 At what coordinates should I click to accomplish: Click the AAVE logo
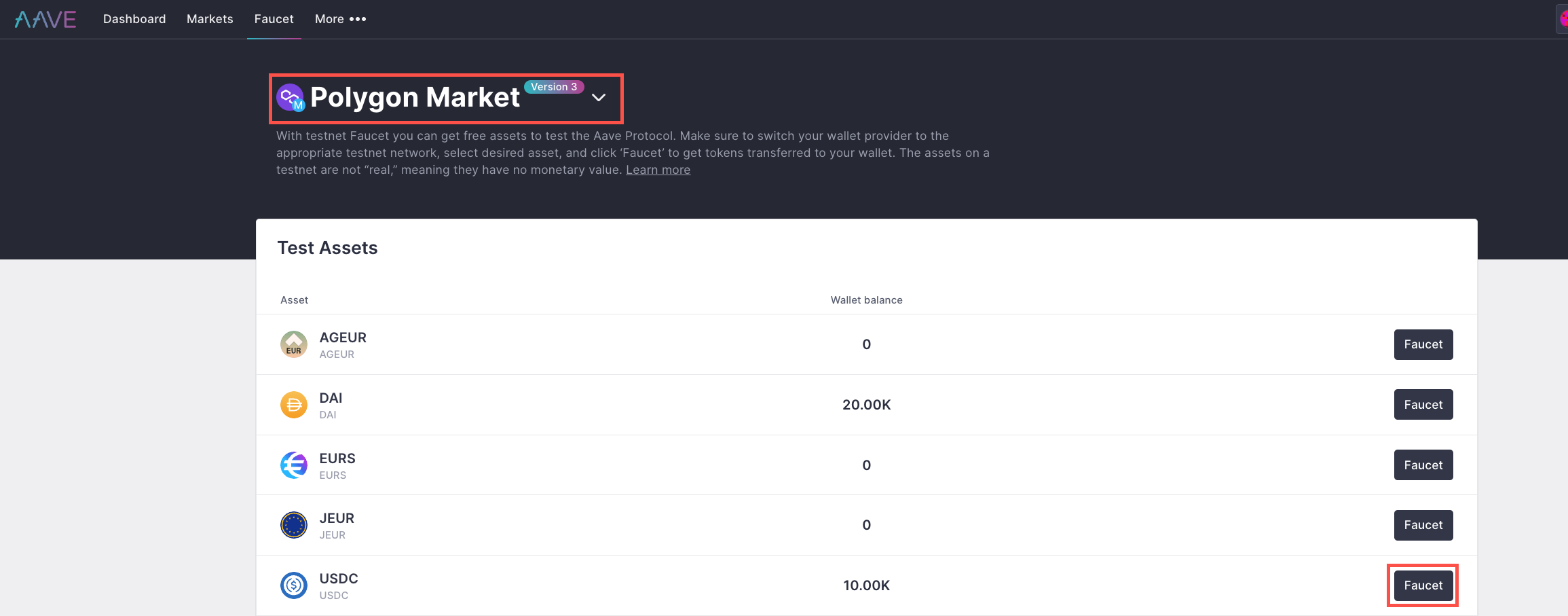[45, 19]
